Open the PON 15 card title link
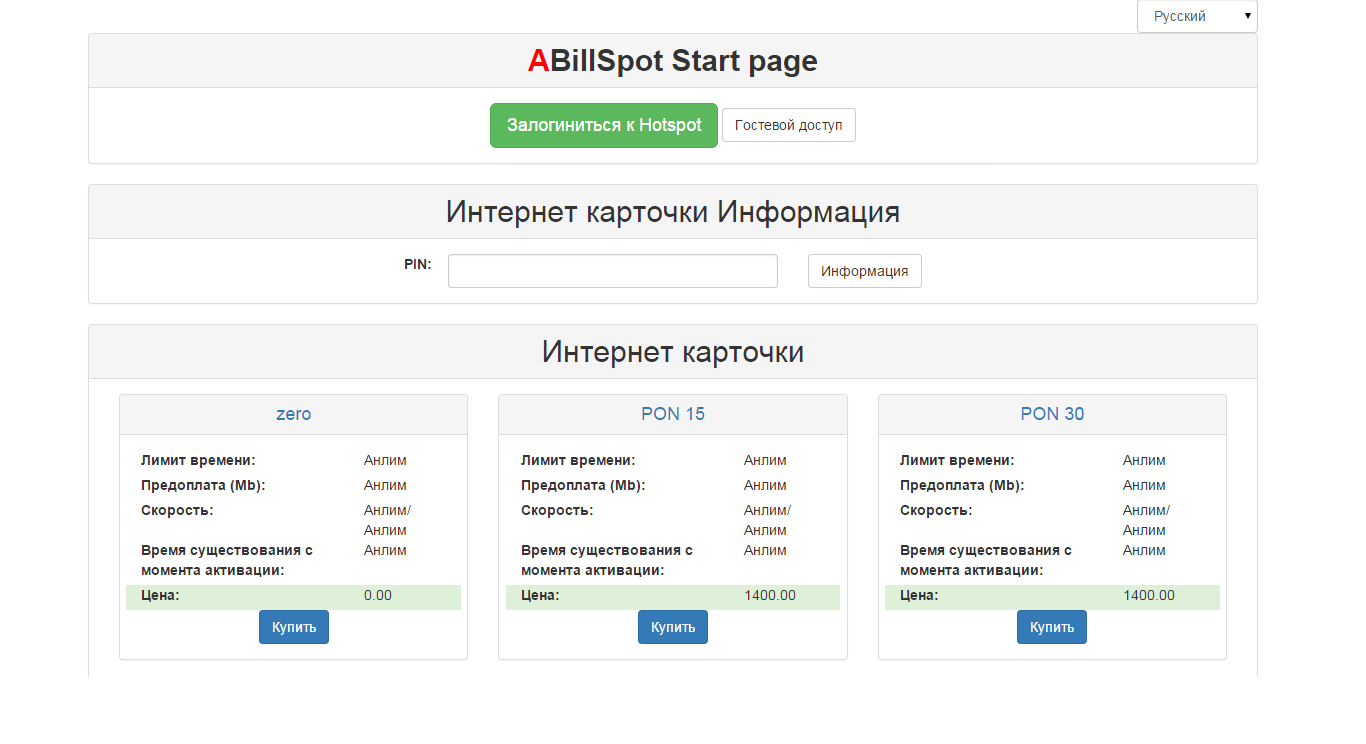This screenshot has height=744, width=1366. point(673,414)
